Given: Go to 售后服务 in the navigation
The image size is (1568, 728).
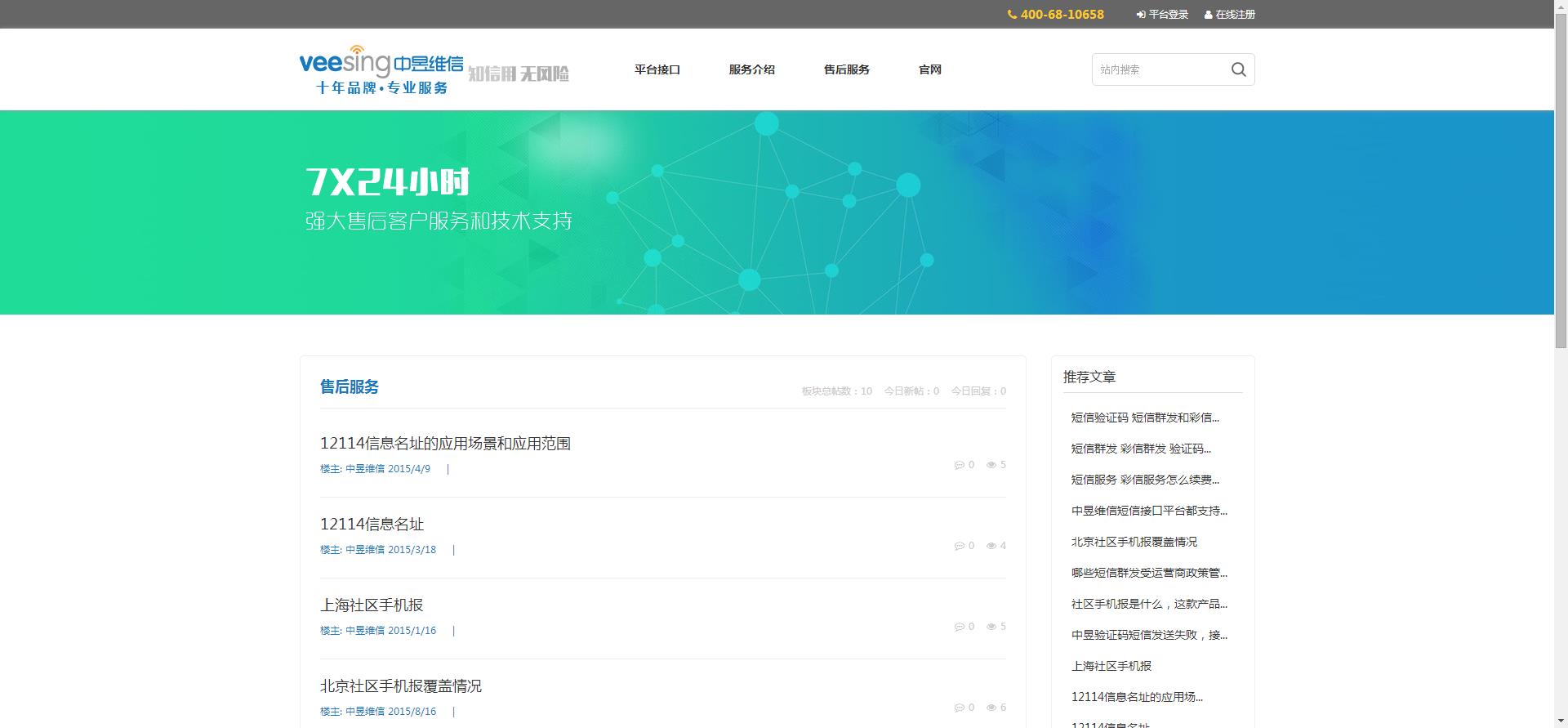Looking at the screenshot, I should 846,69.
